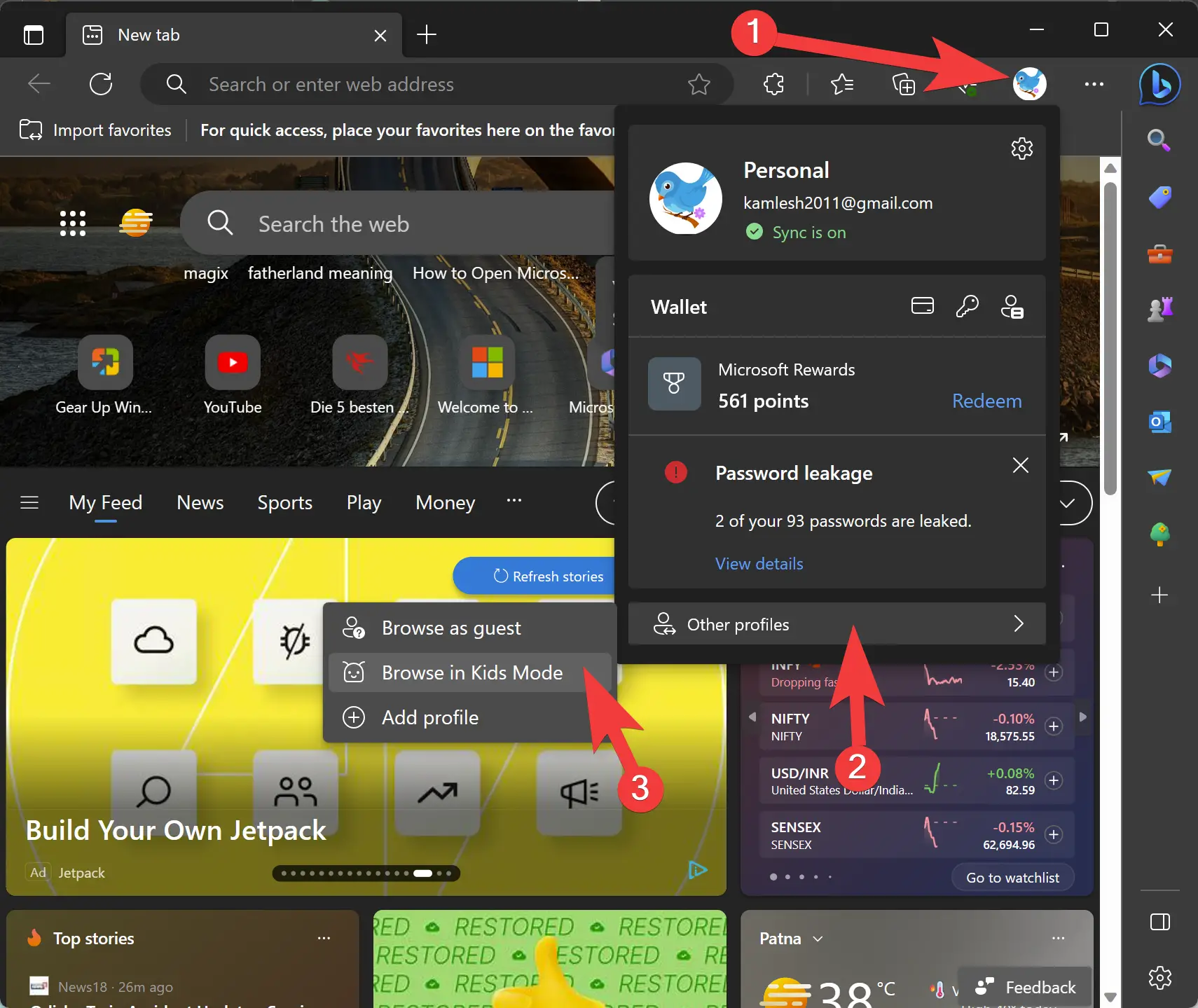
Task: Open Top stories card options
Action: pyautogui.click(x=324, y=937)
